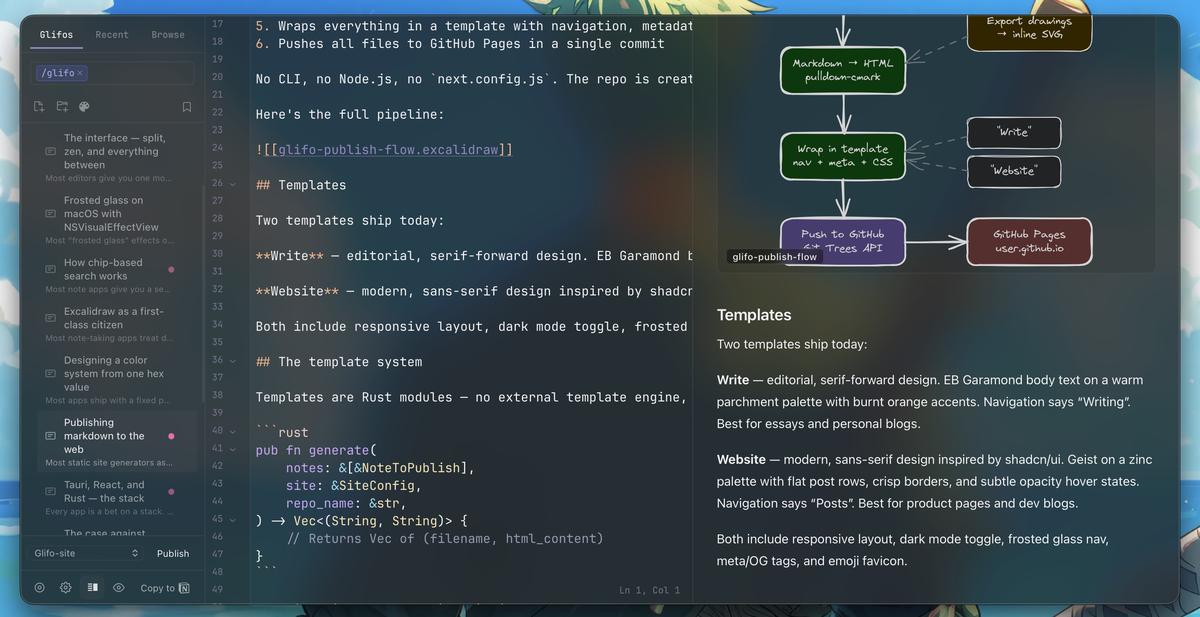Click pink dot on 'Tauri, React, and Rust'
Viewport: 1200px width, 617px height.
click(x=171, y=491)
